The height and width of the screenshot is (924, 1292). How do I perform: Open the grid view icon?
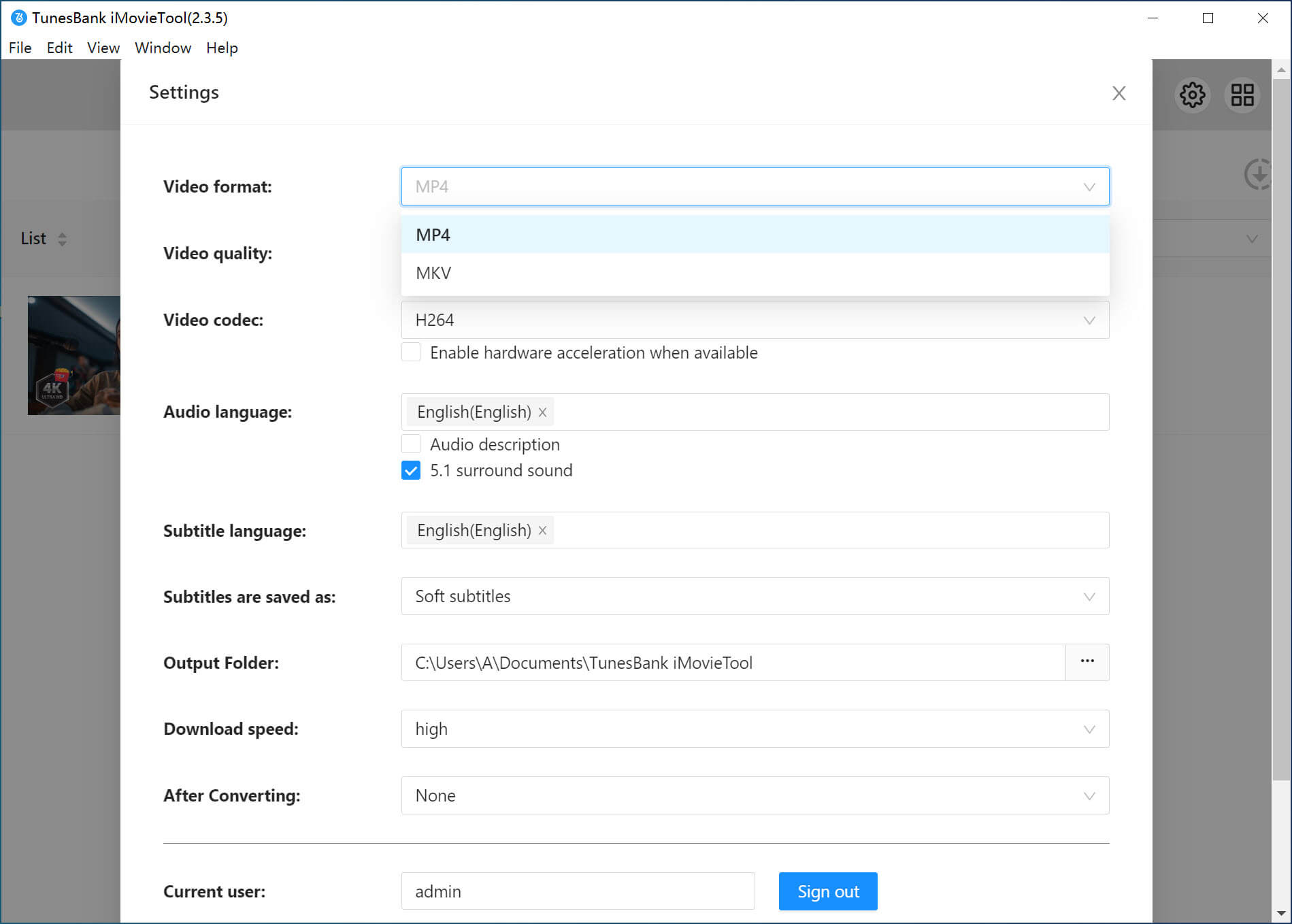(1242, 95)
